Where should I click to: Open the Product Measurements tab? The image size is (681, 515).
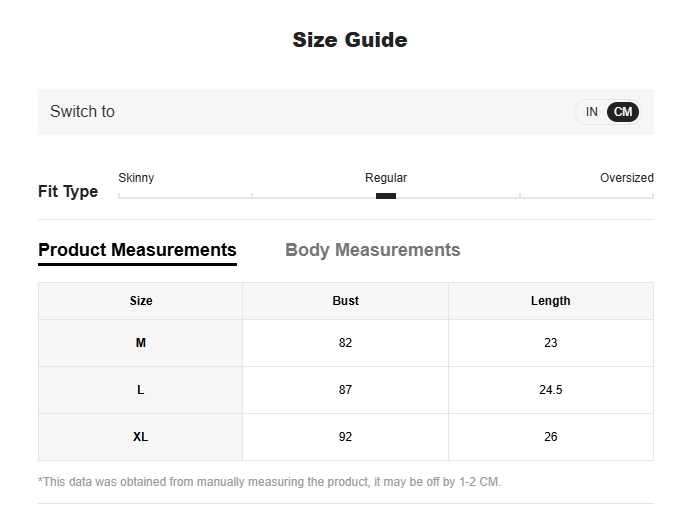point(137,250)
